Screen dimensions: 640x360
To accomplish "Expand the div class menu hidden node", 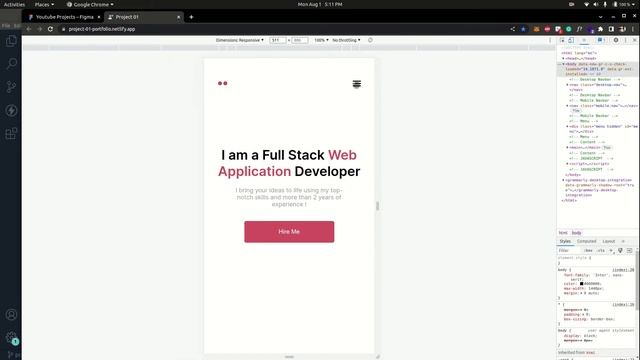I will [567, 127].
